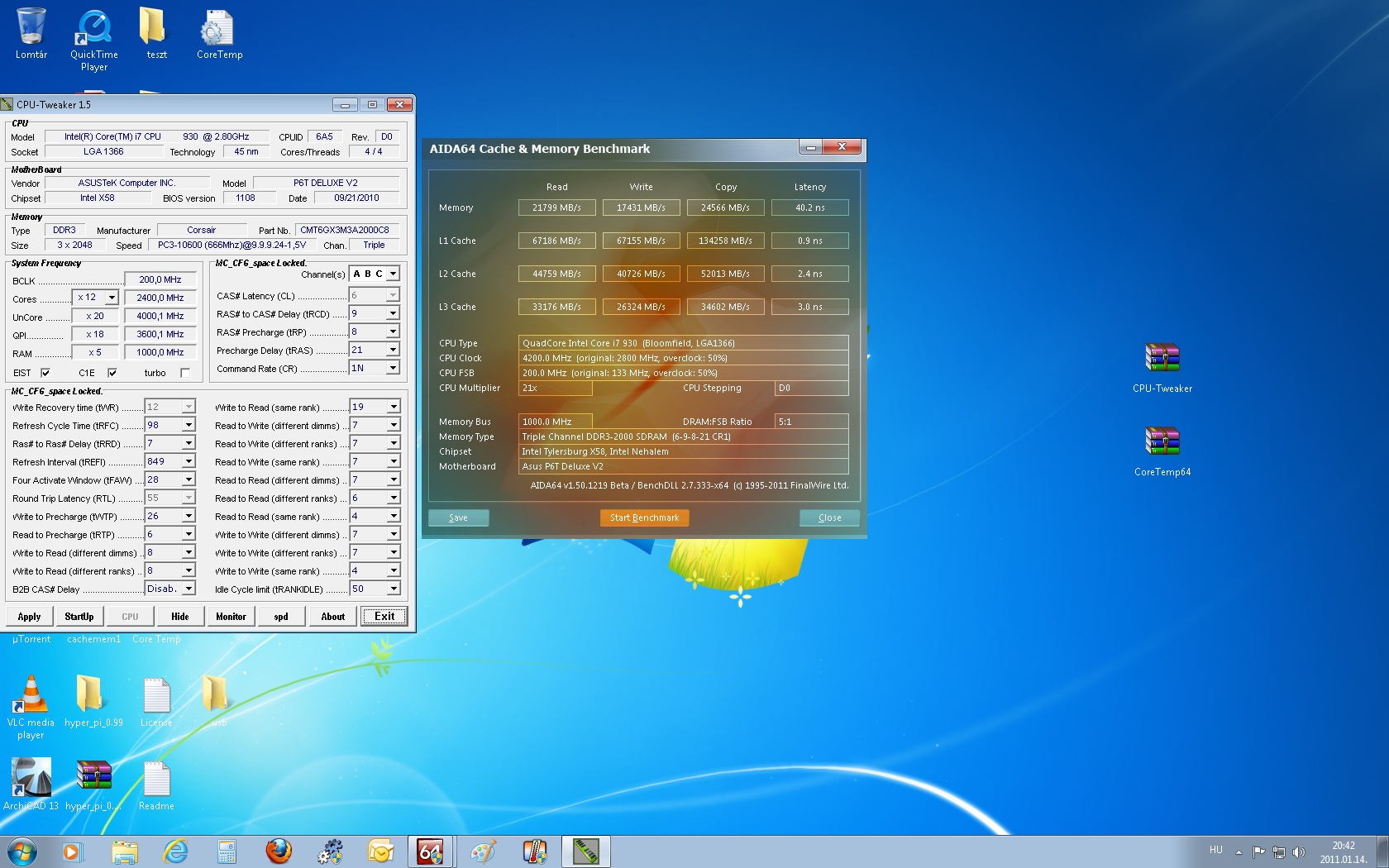
Task: Open the teszt folder on desktop
Action: tap(156, 34)
